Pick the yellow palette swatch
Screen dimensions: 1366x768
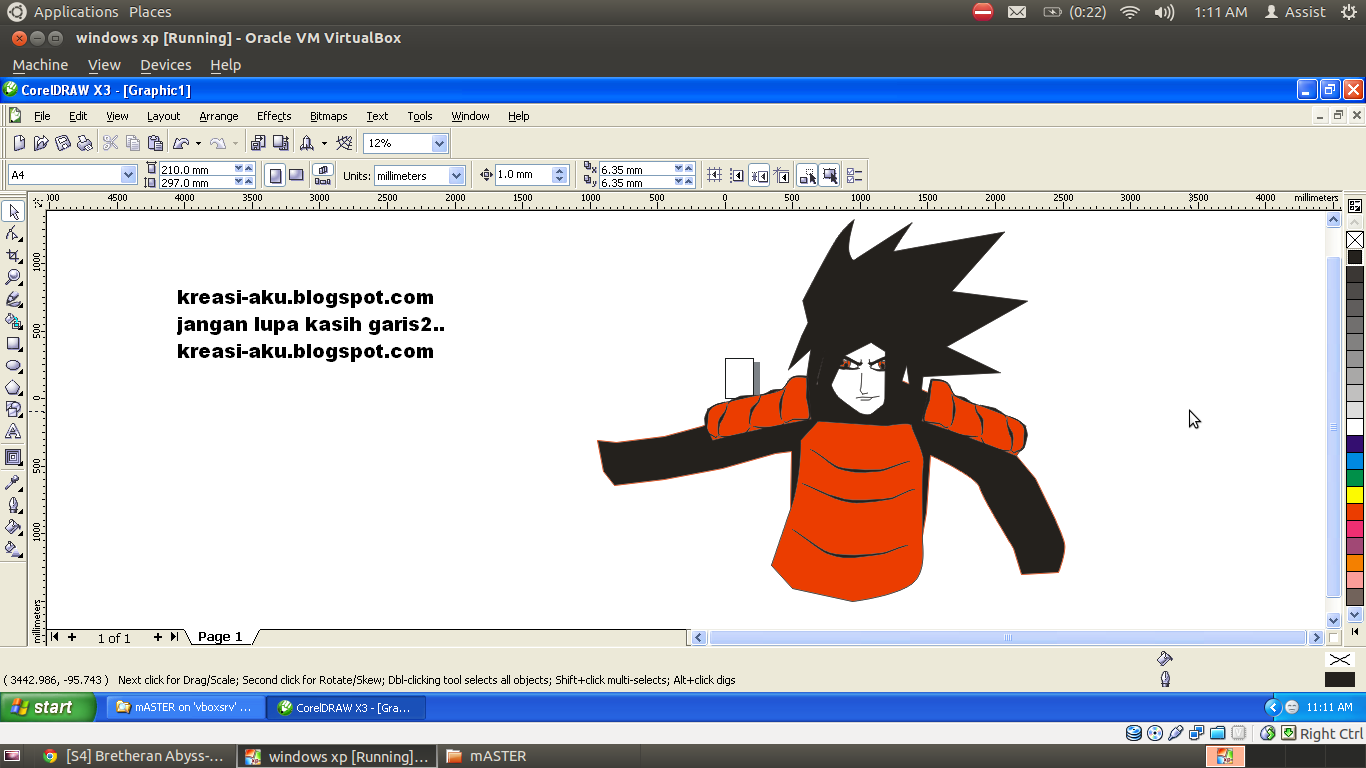coord(1355,494)
